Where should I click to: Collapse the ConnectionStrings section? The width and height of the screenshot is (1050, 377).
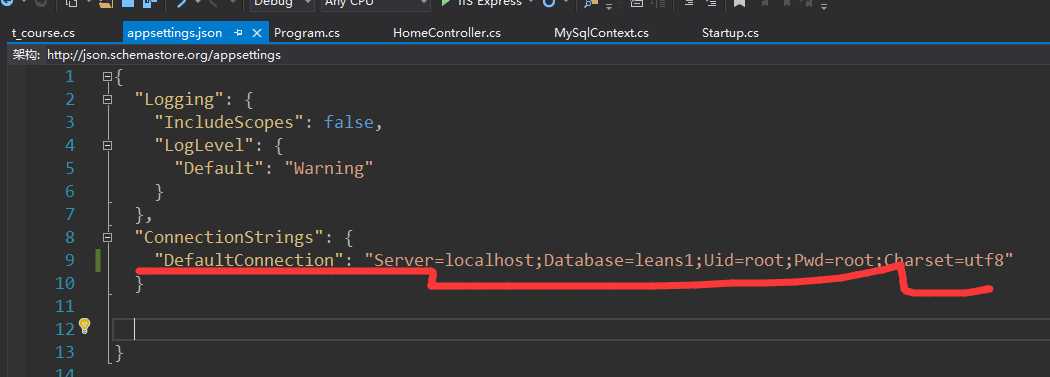point(107,237)
